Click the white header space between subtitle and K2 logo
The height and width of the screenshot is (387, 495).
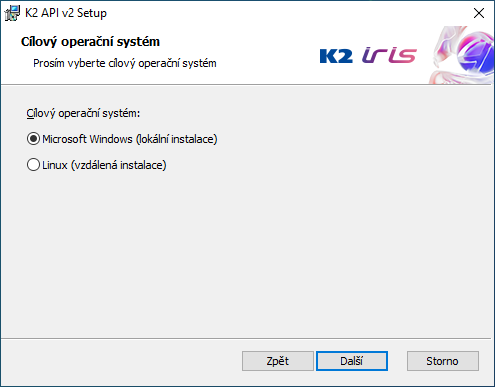pyautogui.click(x=267, y=60)
